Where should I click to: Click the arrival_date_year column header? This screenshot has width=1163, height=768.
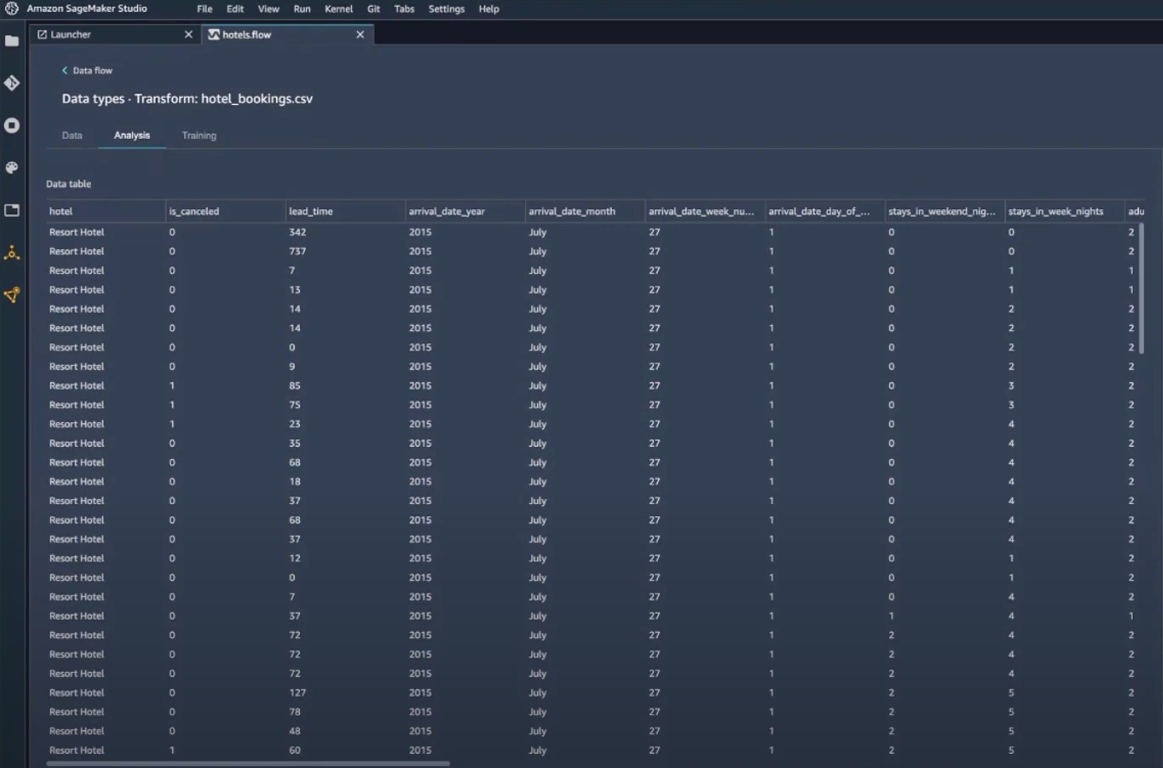(465, 211)
